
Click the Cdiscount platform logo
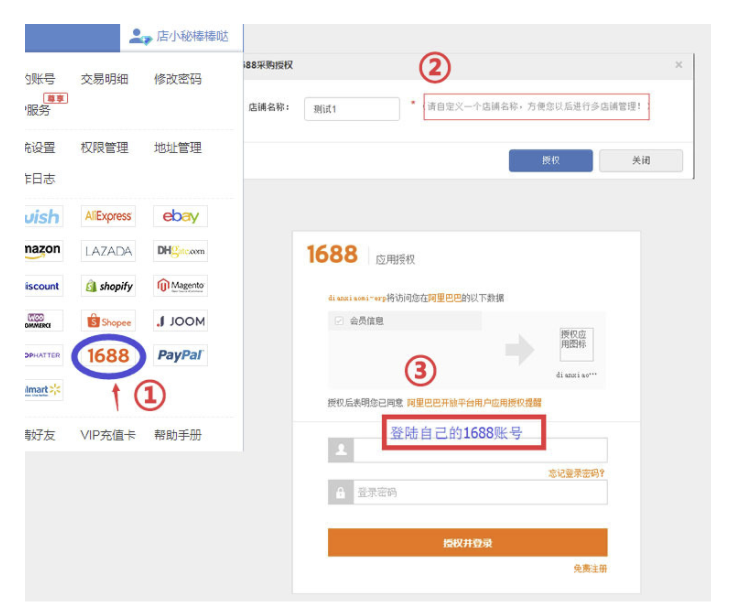point(44,286)
